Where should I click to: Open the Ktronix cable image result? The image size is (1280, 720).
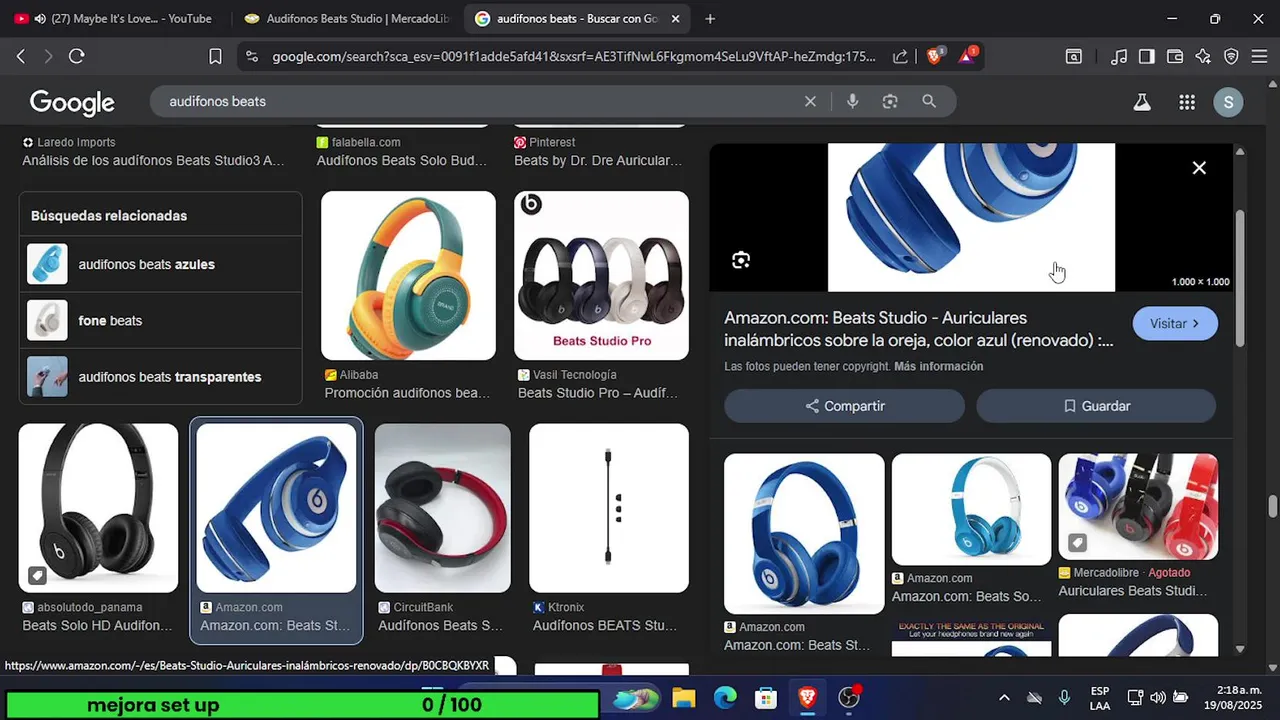[609, 508]
